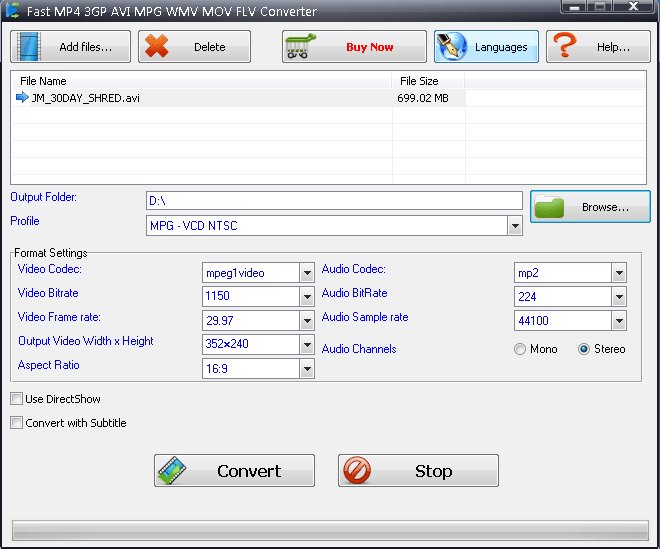Image resolution: width=660 pixels, height=549 pixels.
Task: Click the film strip Add files icon
Action: [x=29, y=47]
